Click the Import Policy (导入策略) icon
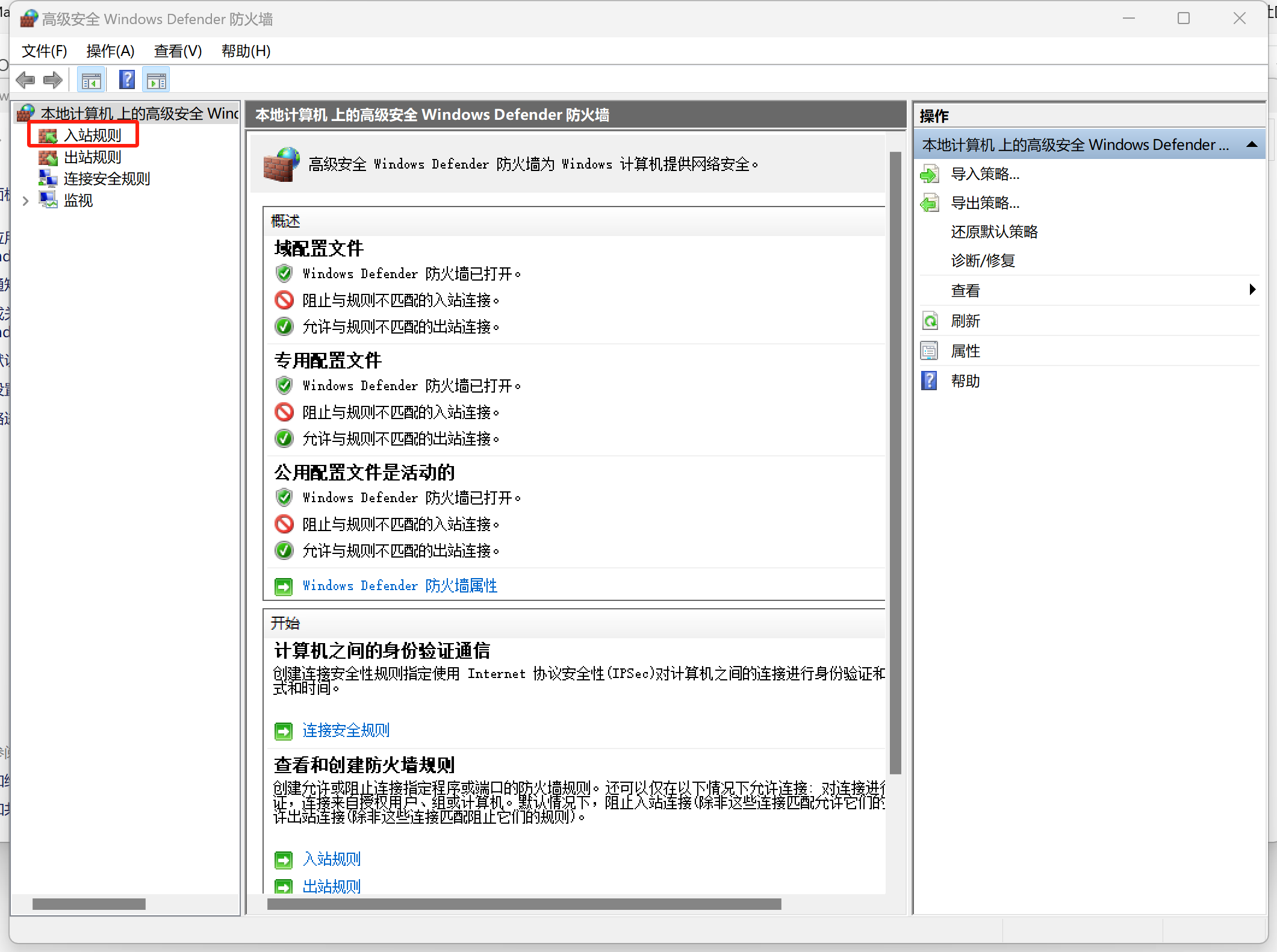1277x952 pixels. tap(930, 175)
